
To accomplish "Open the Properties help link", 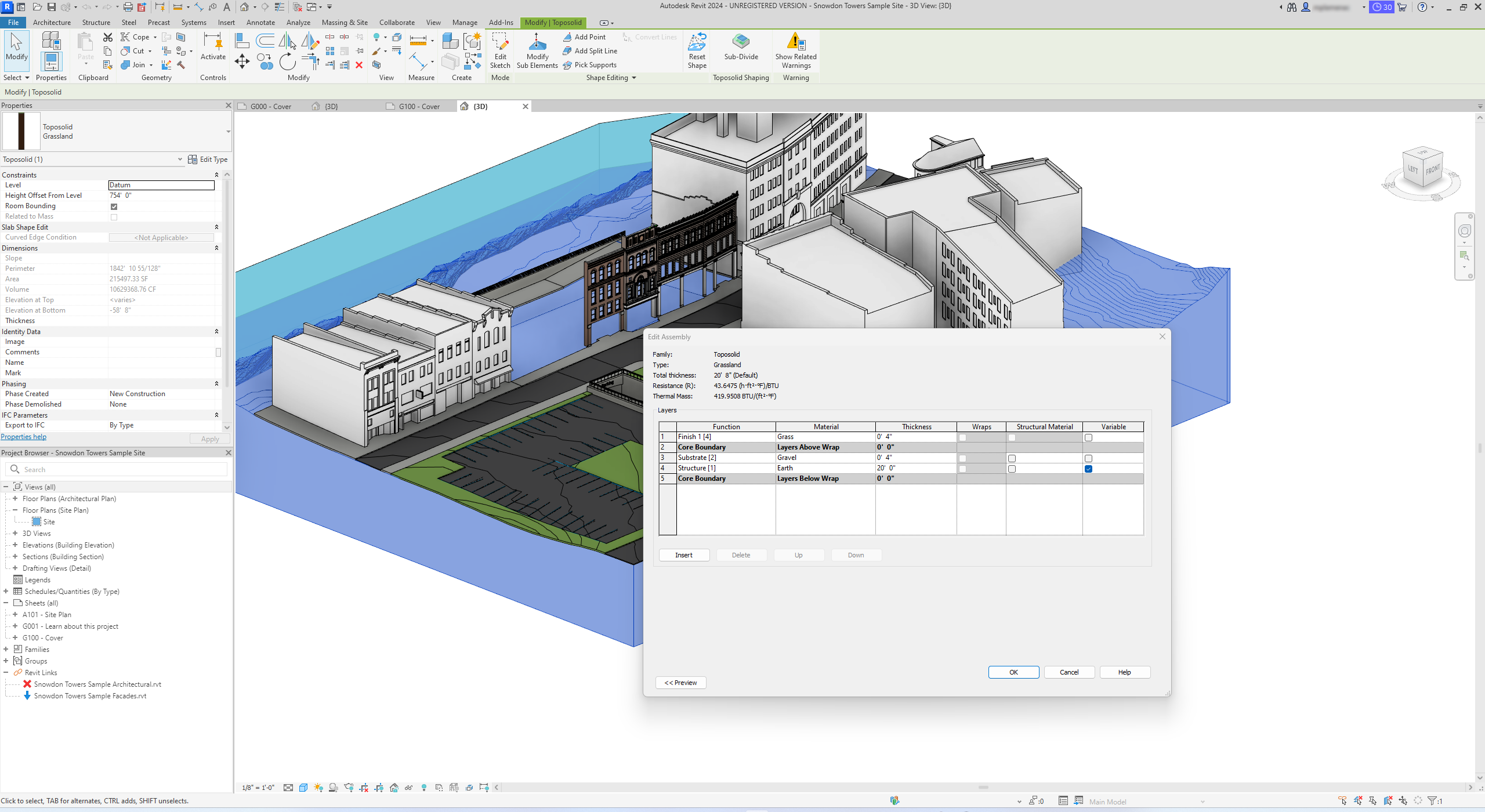I will point(24,437).
